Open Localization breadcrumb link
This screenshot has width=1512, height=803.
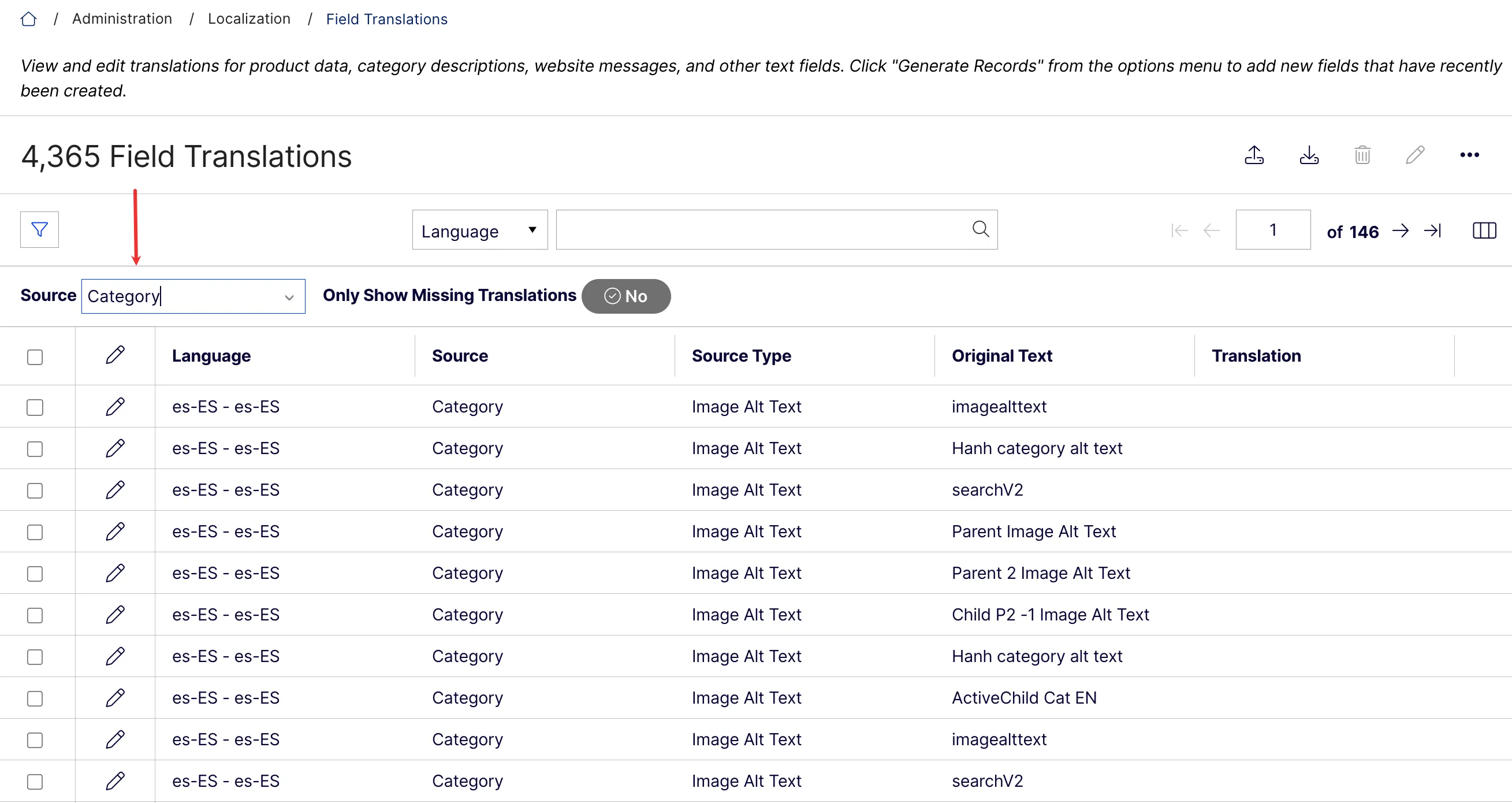click(249, 19)
